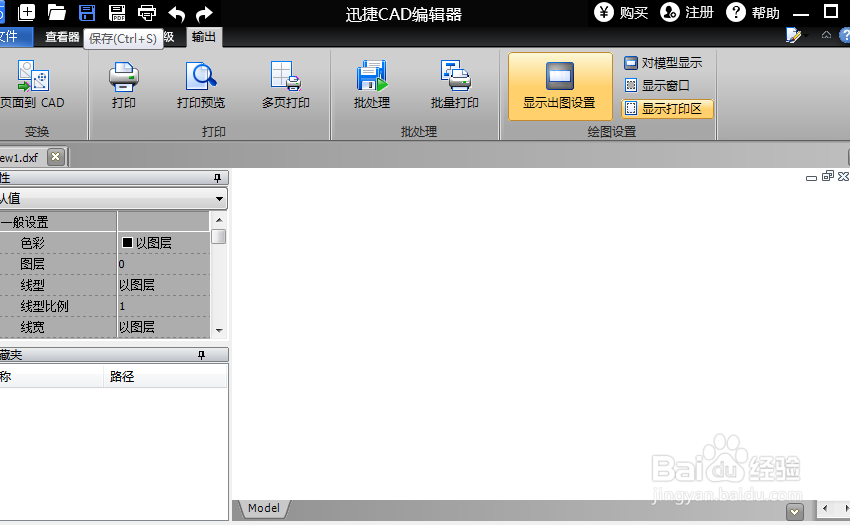Click the properties scrollbar thumb
Image resolution: width=850 pixels, height=525 pixels.
(218, 237)
